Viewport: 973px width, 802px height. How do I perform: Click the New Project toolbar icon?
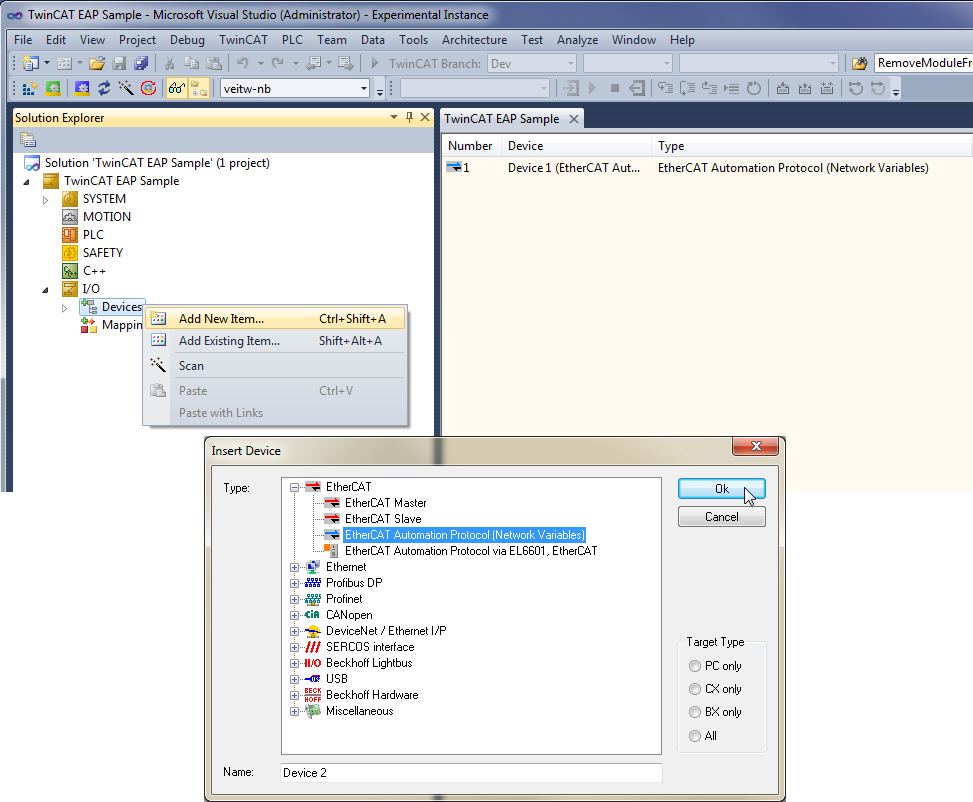(30, 63)
